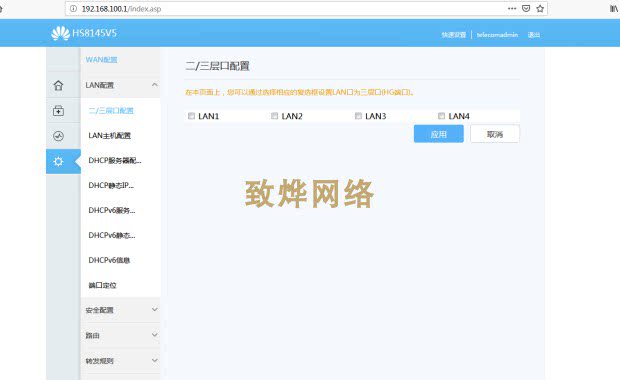Image resolution: width=620 pixels, height=380 pixels.
Task: Open the 快速设置 link in header
Action: coord(454,35)
